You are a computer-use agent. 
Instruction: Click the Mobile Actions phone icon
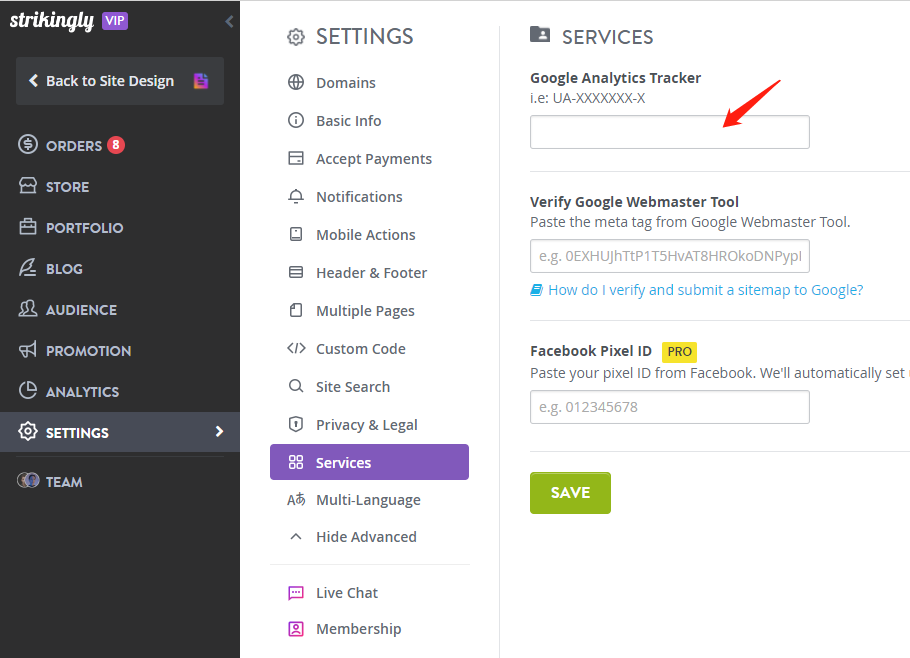[x=296, y=234]
